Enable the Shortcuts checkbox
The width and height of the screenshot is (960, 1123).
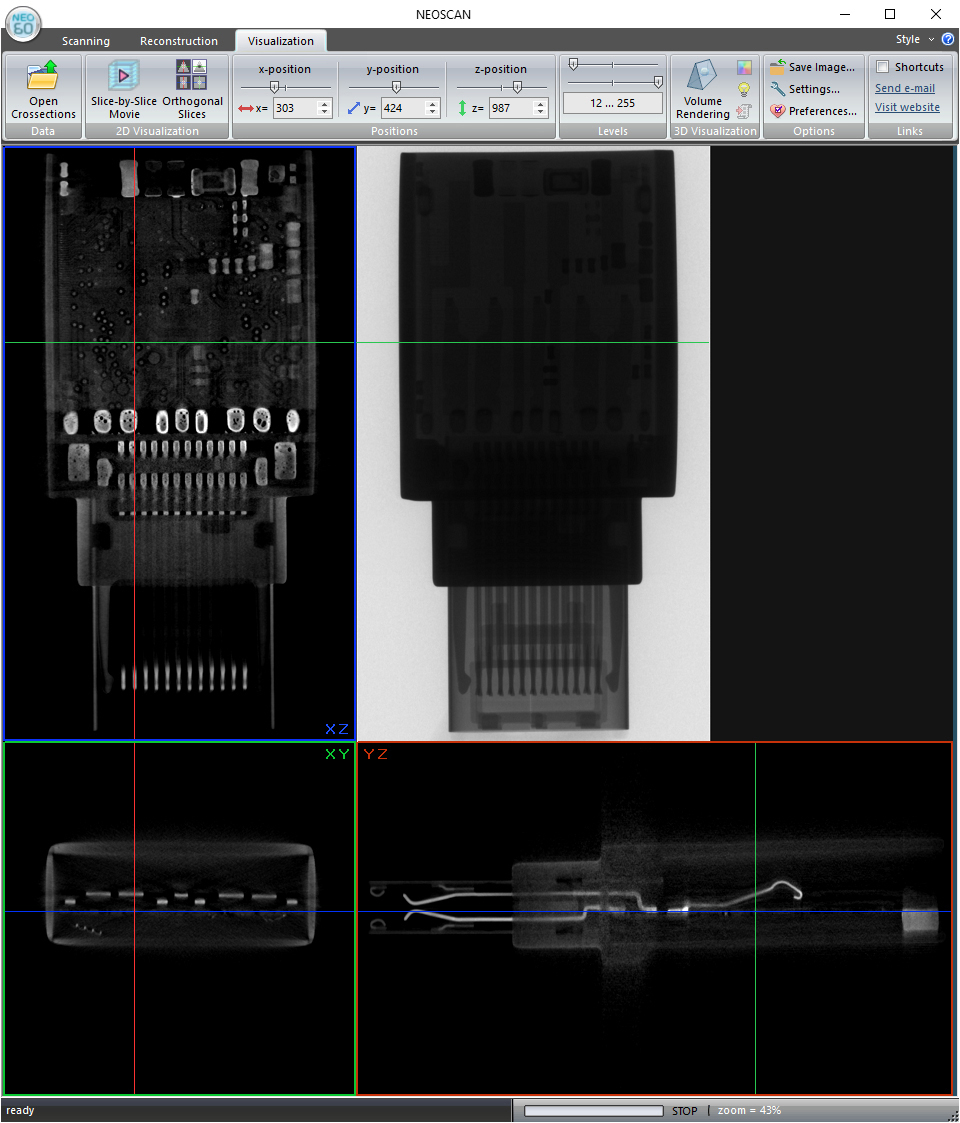pos(882,67)
